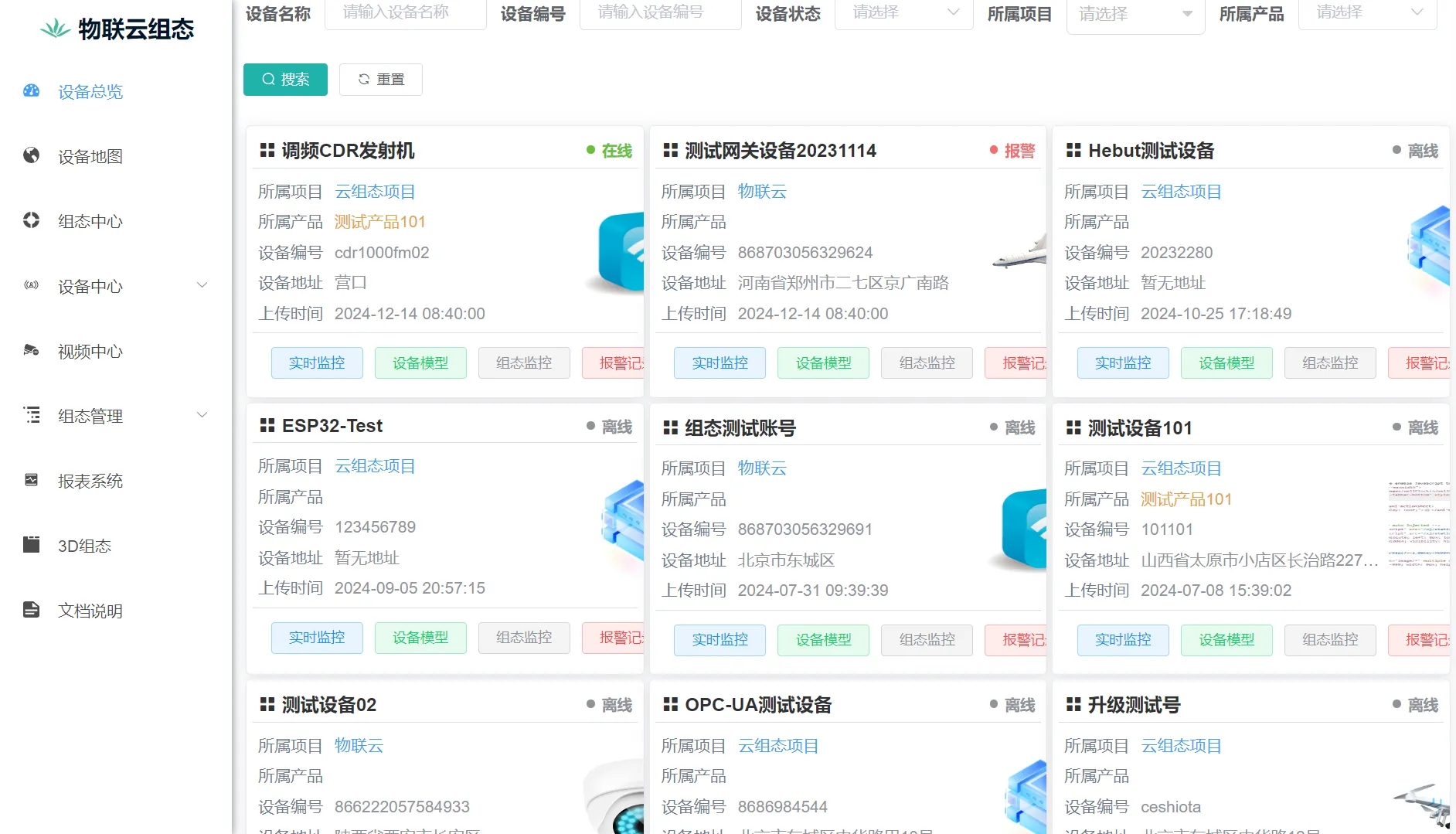Screen dimensions: 1456x834
Task: Open the 设备状态 dropdown
Action: click(903, 13)
